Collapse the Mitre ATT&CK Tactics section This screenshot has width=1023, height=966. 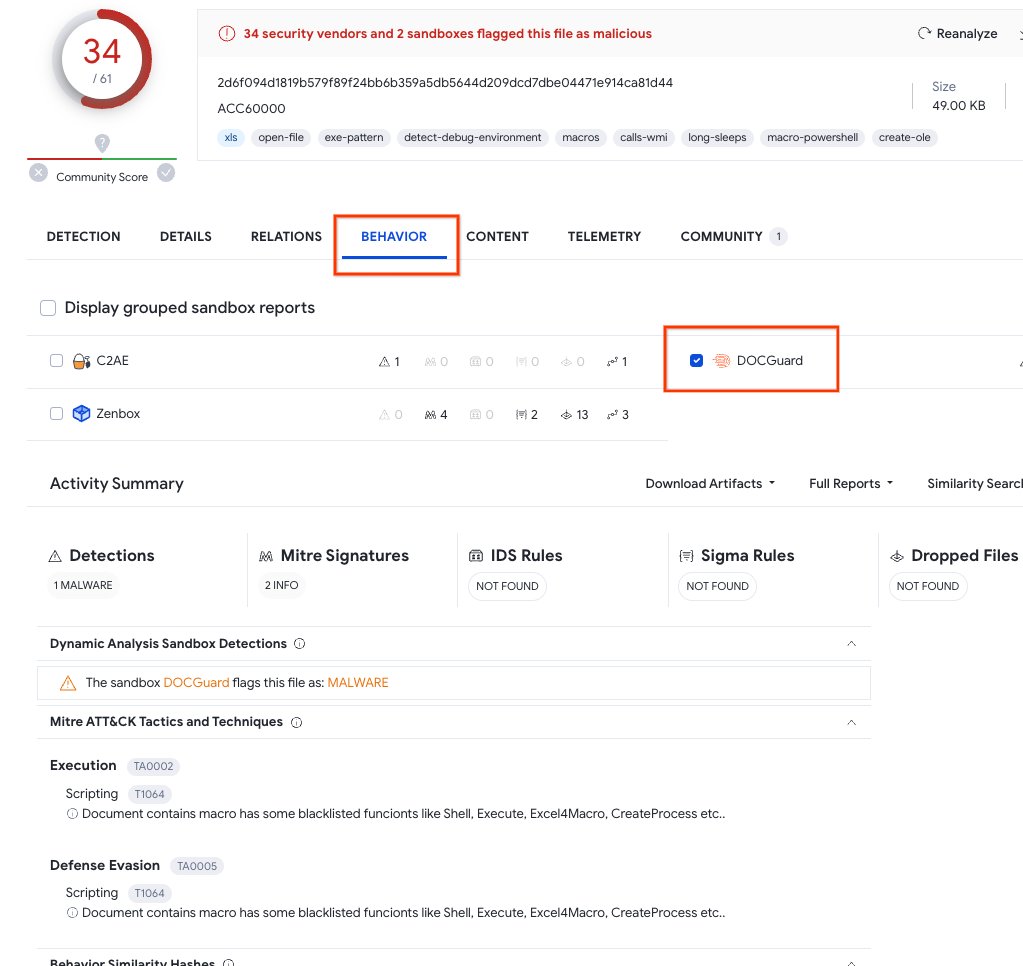[x=851, y=721]
